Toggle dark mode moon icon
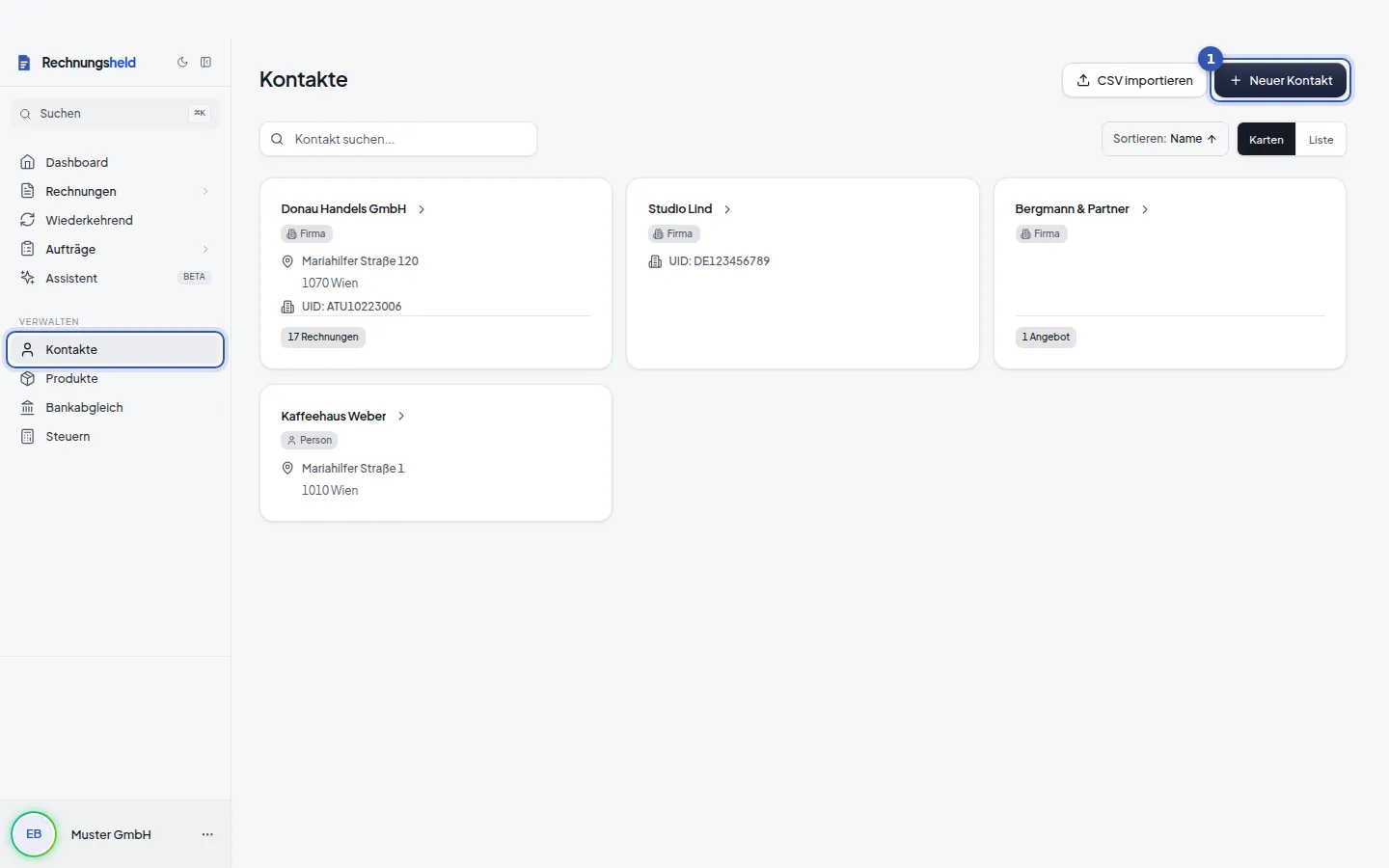The width and height of the screenshot is (1389, 868). [182, 63]
